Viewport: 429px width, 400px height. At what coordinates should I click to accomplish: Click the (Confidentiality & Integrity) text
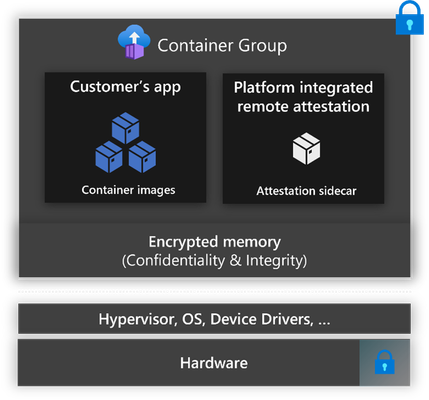(214, 260)
